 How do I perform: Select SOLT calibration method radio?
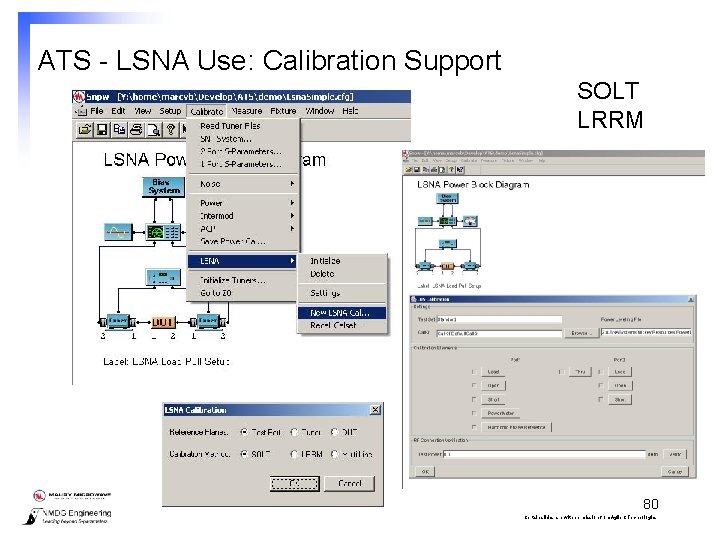(x=244, y=454)
